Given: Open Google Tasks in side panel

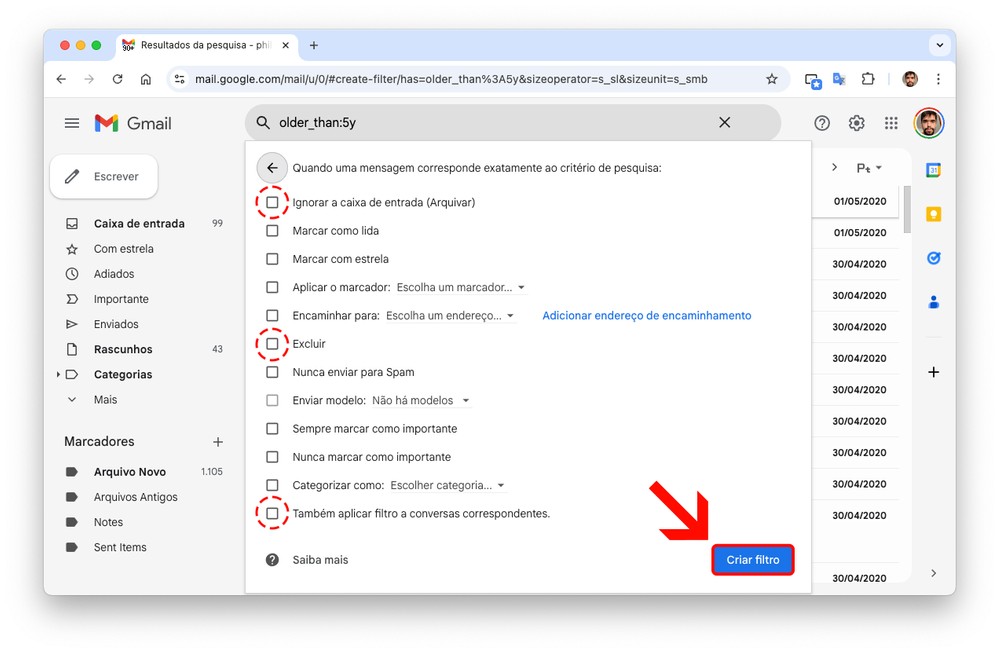Looking at the screenshot, I should [933, 258].
